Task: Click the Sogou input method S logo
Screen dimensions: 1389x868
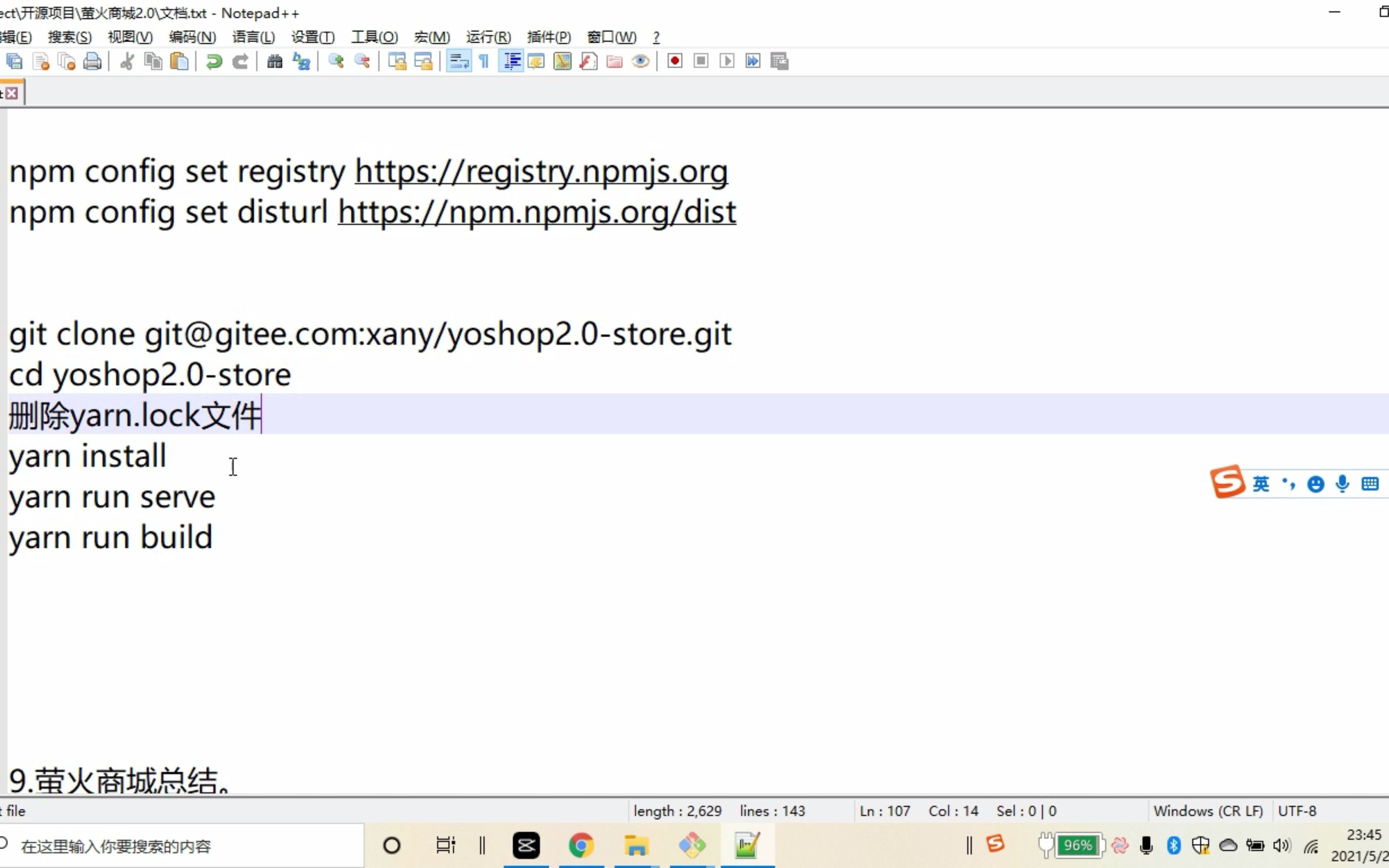Action: 1228,482
